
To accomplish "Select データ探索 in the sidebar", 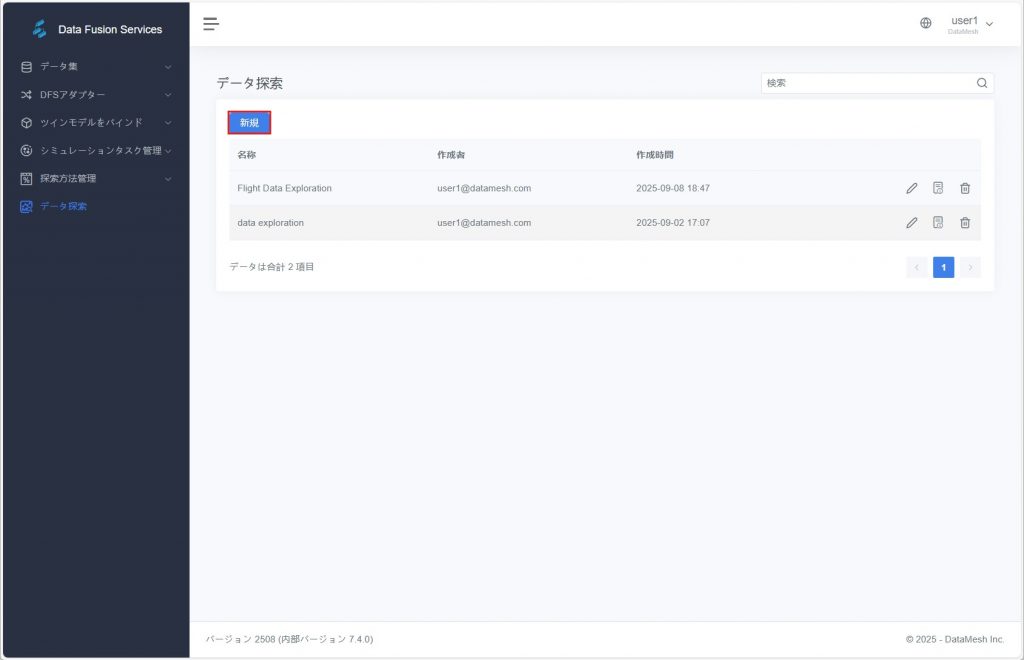I will 63,207.
